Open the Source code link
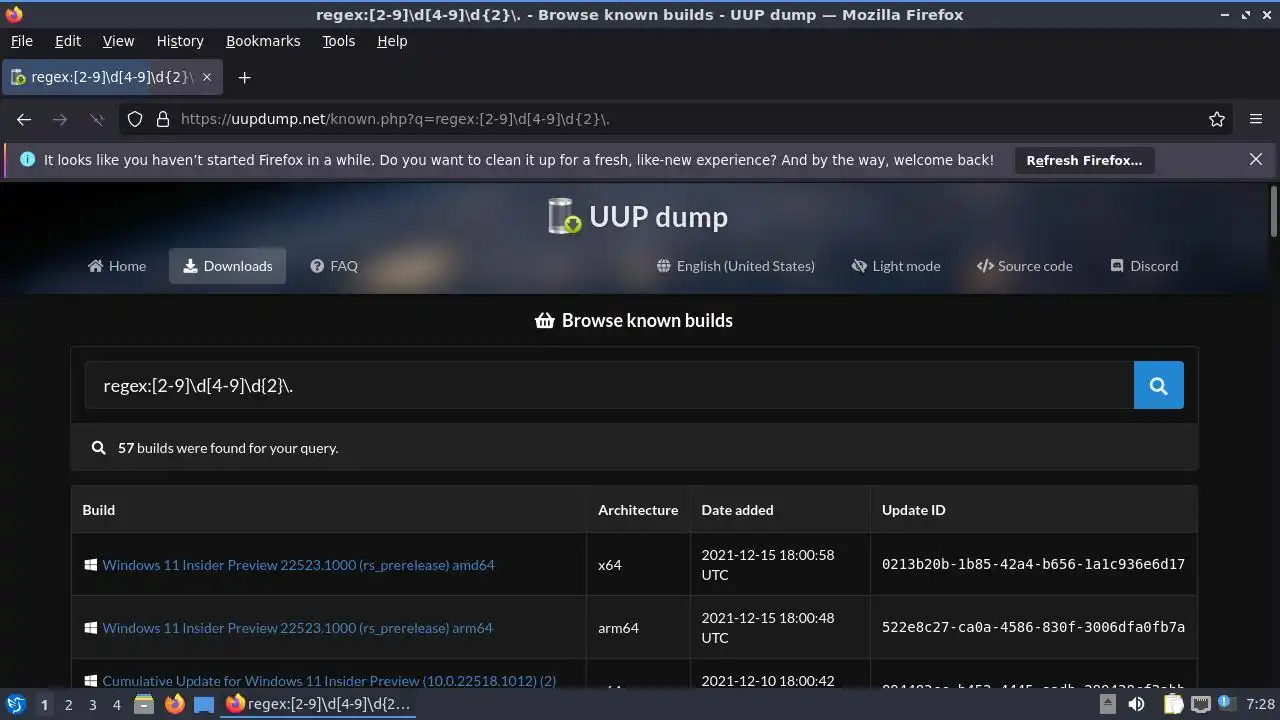The image size is (1280, 720). pos(1025,266)
